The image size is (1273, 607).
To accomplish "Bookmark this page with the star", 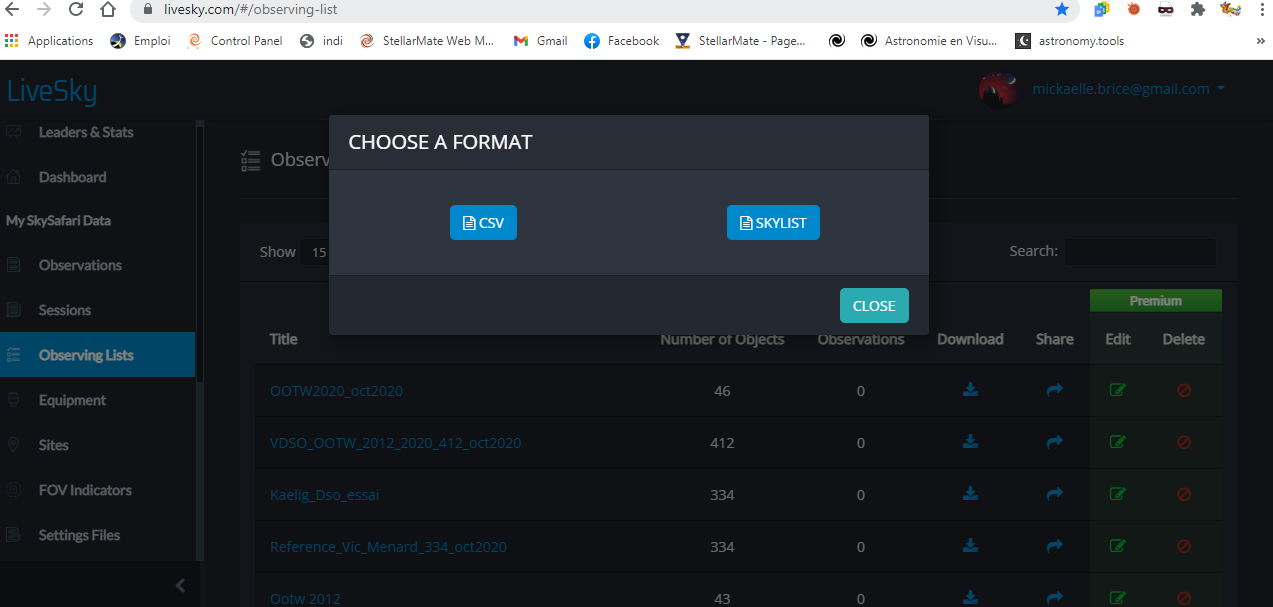I will [x=1061, y=9].
